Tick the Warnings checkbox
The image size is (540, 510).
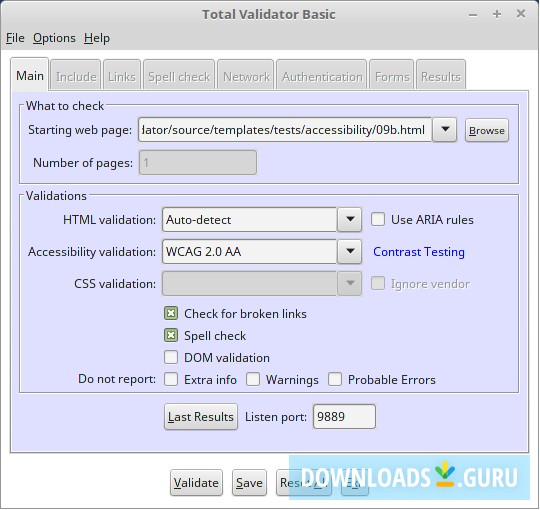[253, 379]
